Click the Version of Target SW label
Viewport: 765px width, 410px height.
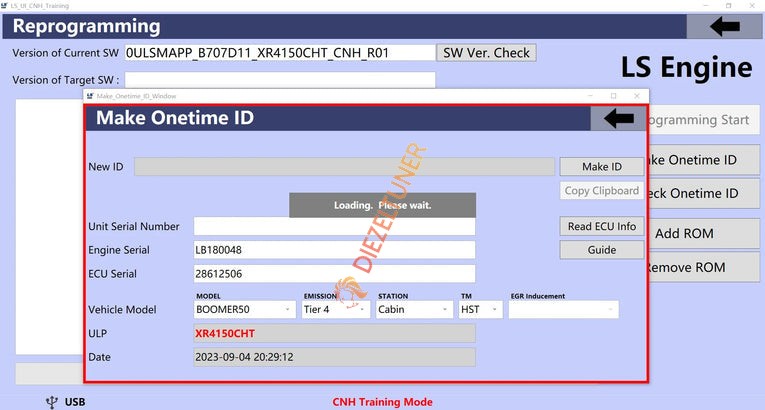66,80
